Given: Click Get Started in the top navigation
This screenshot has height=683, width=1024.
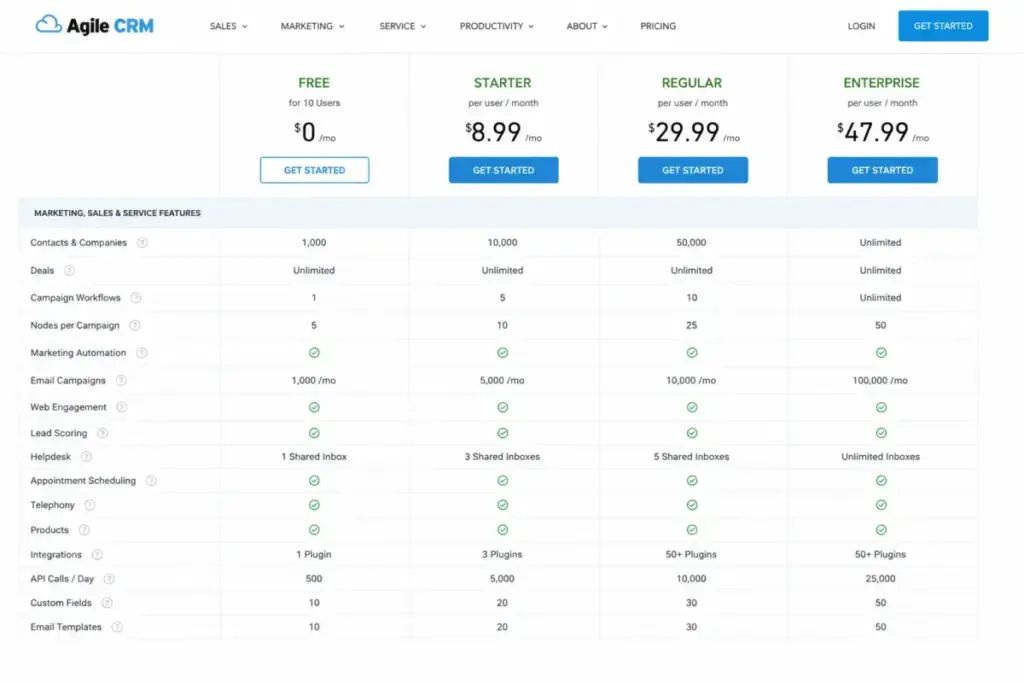Looking at the screenshot, I should [x=943, y=26].
